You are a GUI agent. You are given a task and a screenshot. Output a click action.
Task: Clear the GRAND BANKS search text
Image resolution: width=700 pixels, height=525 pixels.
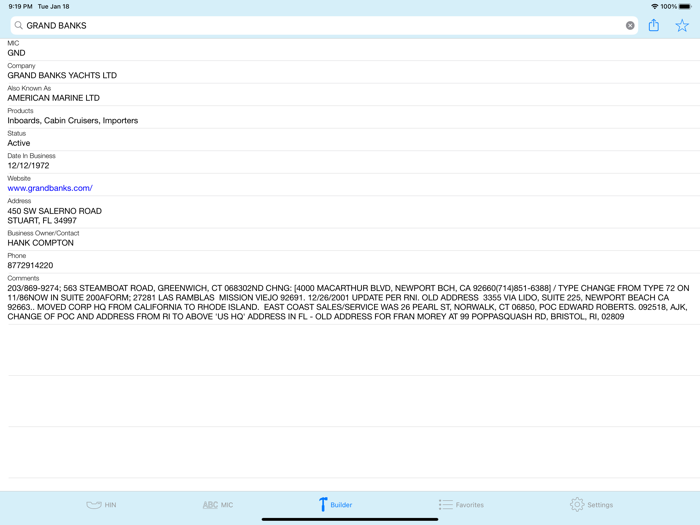coord(630,25)
